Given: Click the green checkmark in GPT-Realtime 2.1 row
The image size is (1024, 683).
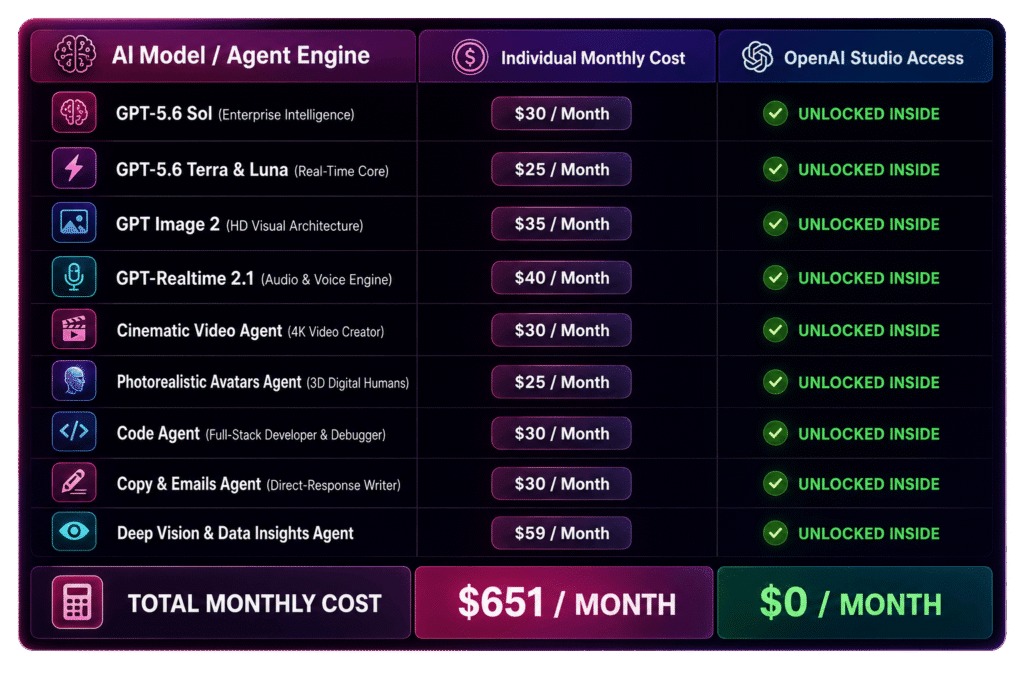Looking at the screenshot, I should (775, 278).
